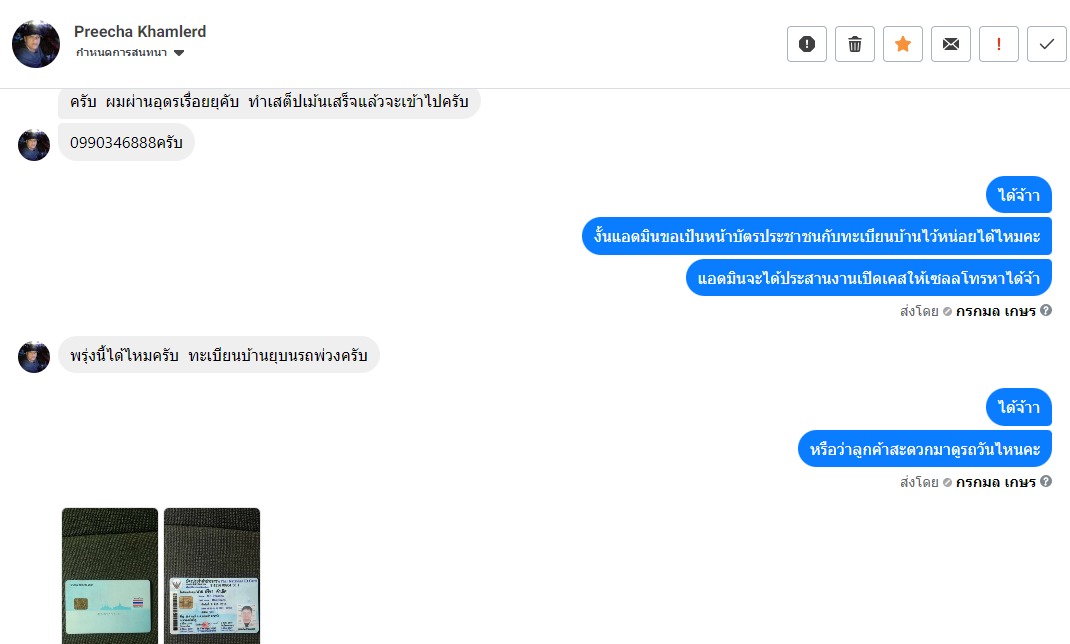This screenshot has width=1070, height=644.
Task: Mark conversation as spam with exclamation icon
Action: (x=807, y=44)
